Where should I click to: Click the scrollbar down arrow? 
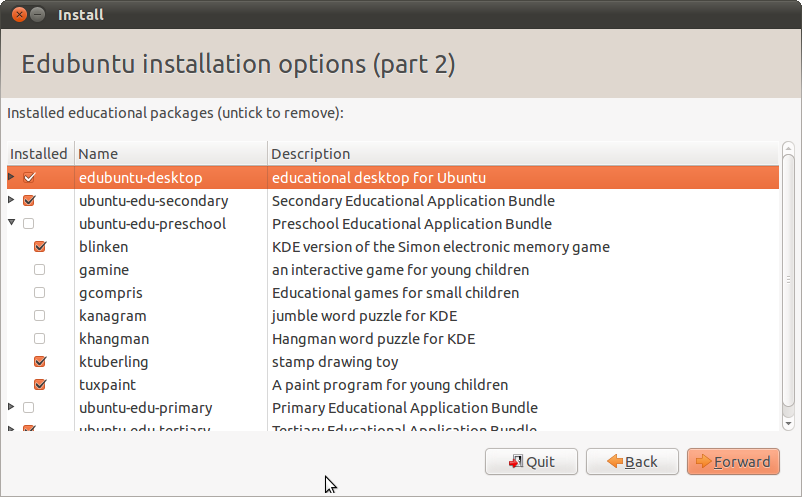click(788, 423)
